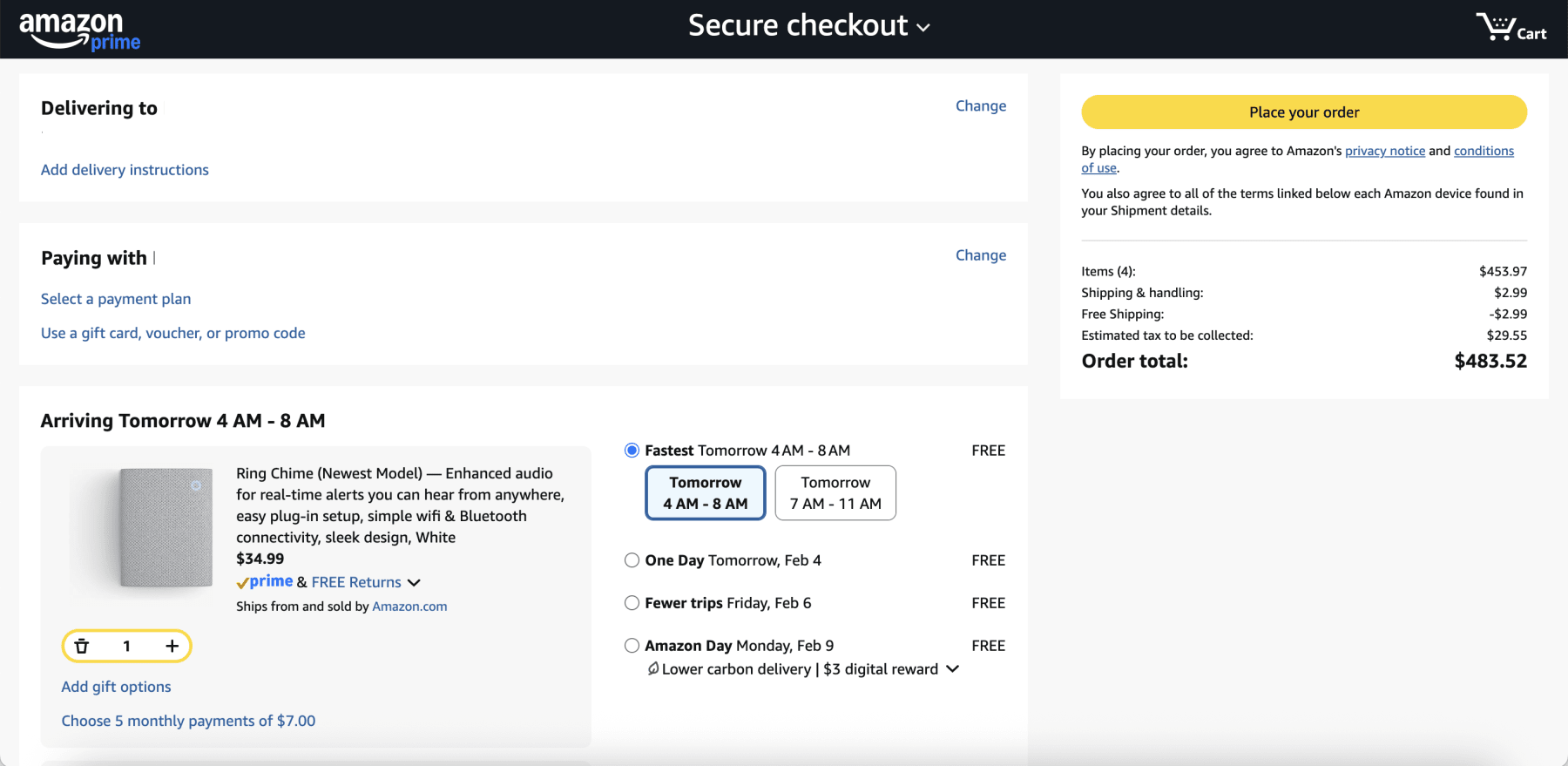
Task: Click Place your order button
Action: coord(1304,112)
